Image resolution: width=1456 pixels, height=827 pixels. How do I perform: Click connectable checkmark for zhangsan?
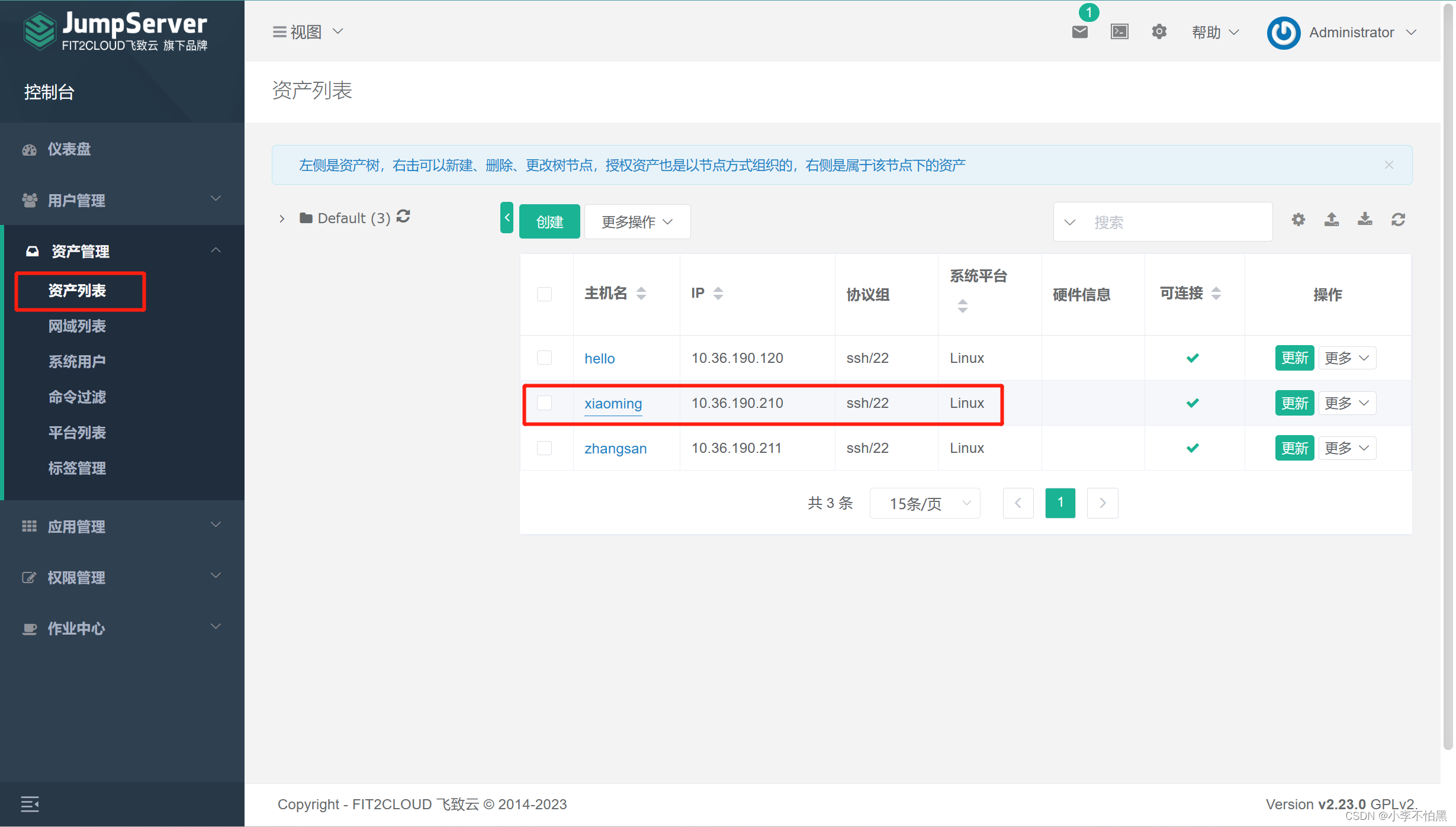(x=1193, y=448)
